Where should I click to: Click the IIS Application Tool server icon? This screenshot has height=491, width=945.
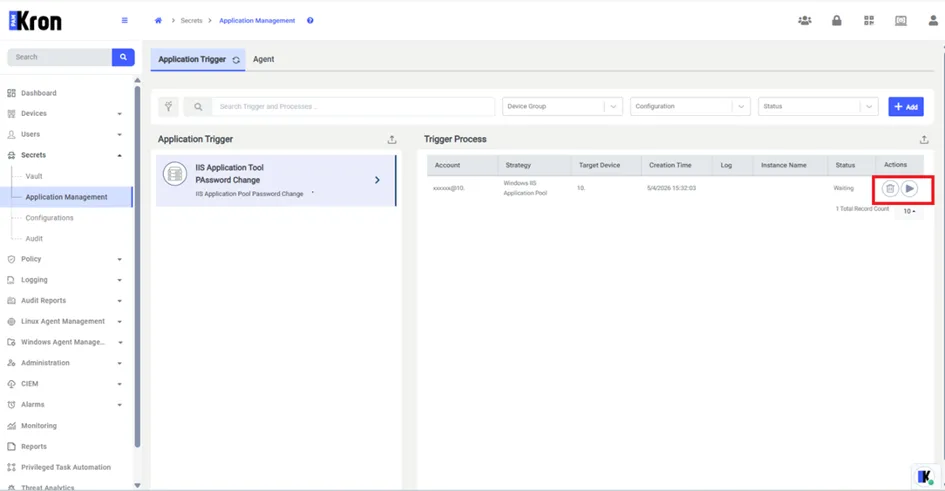[x=175, y=174]
